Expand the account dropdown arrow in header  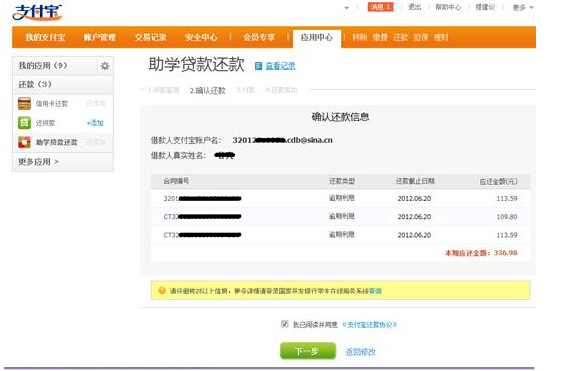(x=346, y=8)
